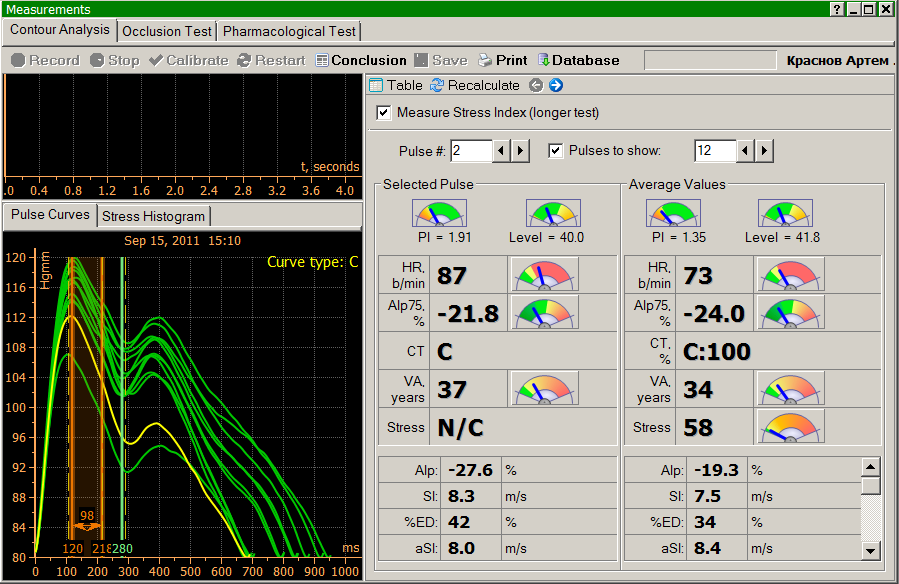
Task: Click the Selected Pulse %ED value 42
Action: pyautogui.click(x=459, y=522)
